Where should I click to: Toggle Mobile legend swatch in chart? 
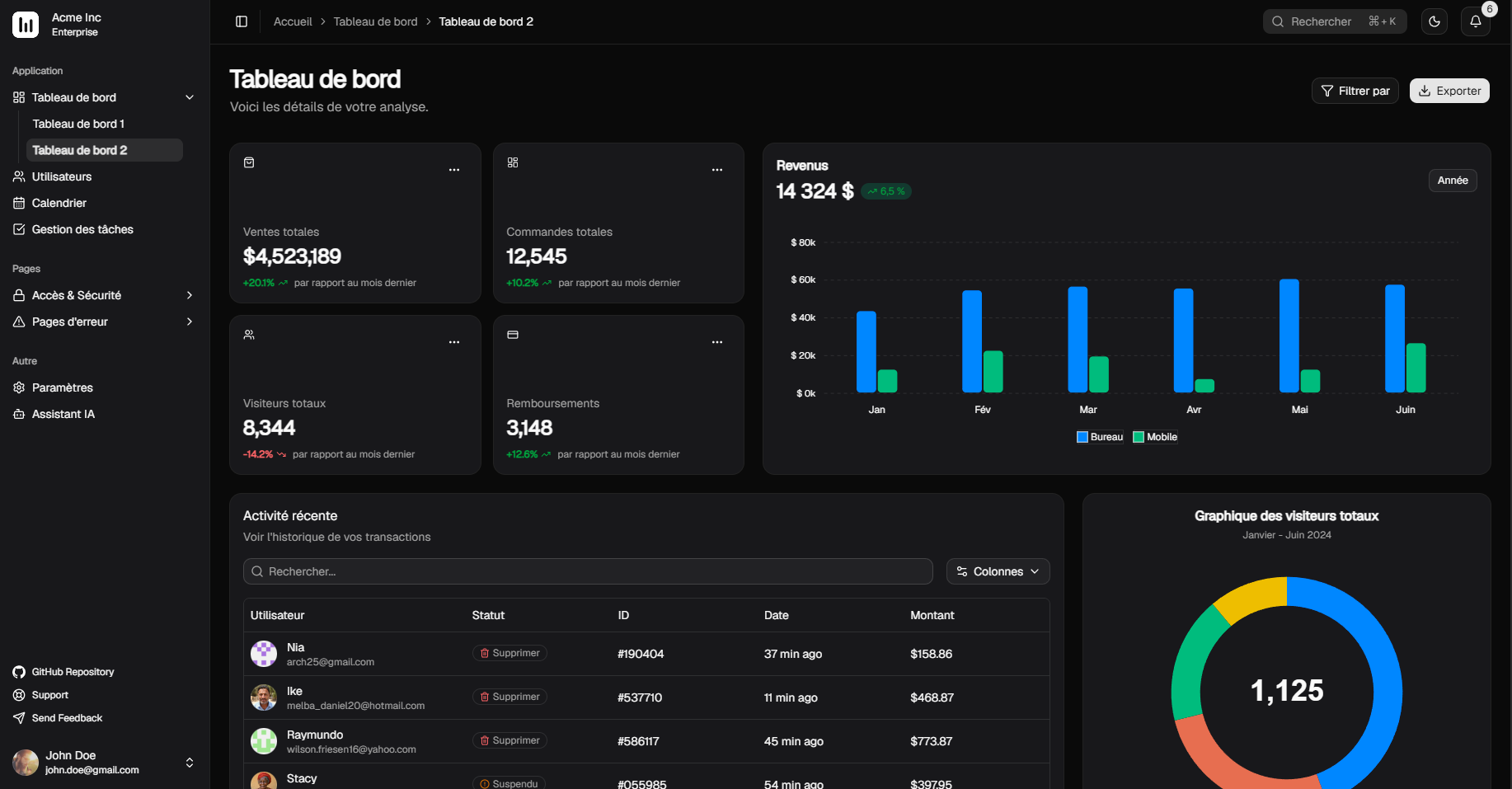click(x=1139, y=437)
